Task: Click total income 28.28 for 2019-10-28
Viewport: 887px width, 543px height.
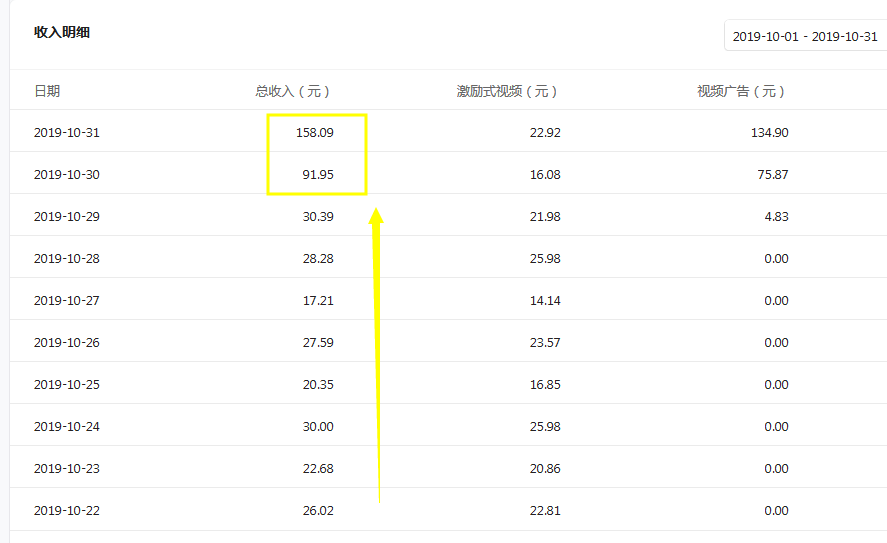Action: pyautogui.click(x=318, y=259)
